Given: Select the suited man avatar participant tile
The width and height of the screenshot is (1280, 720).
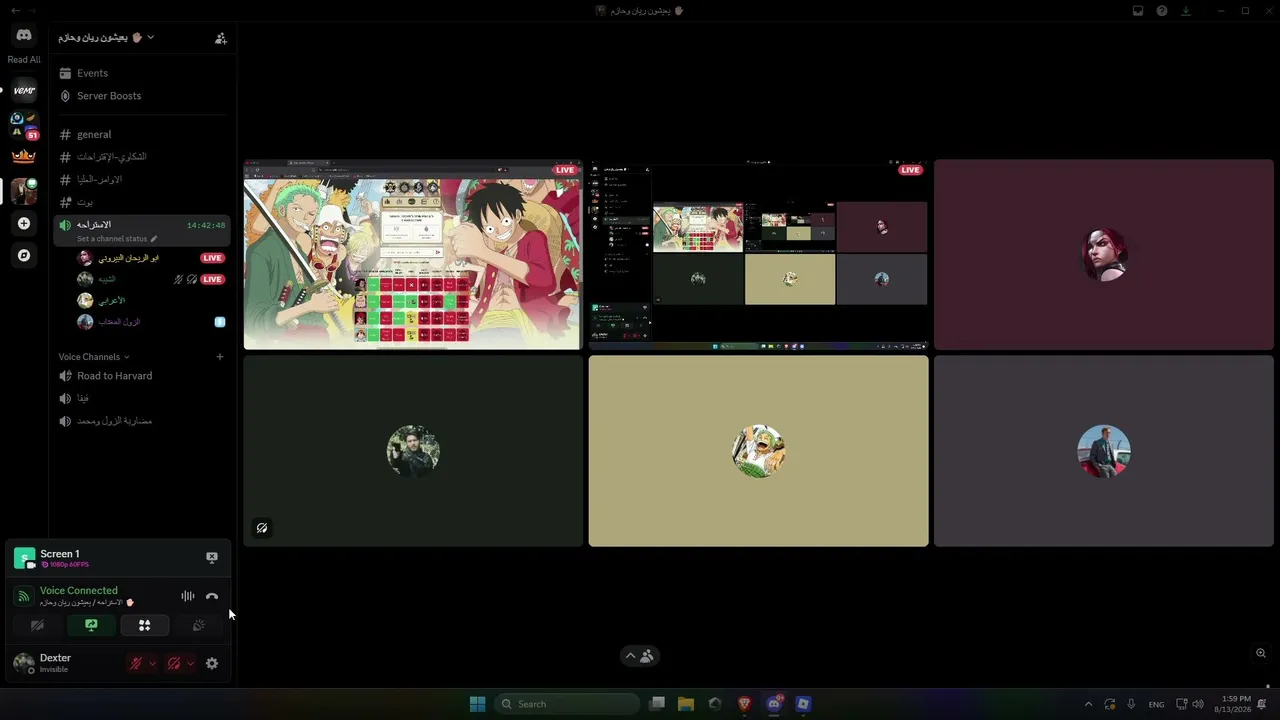Looking at the screenshot, I should click(1104, 451).
